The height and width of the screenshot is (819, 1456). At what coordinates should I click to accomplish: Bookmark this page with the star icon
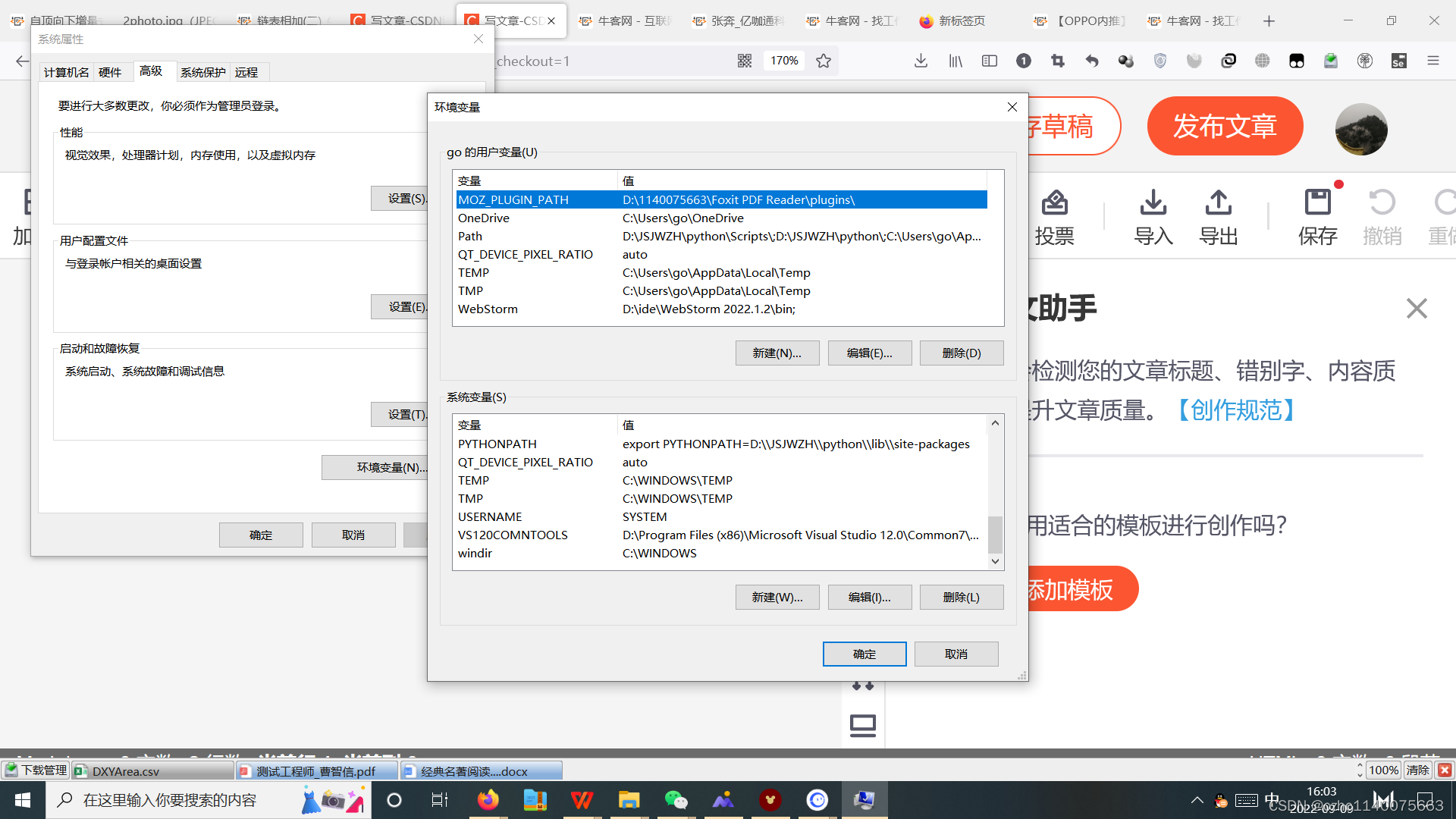tap(824, 61)
